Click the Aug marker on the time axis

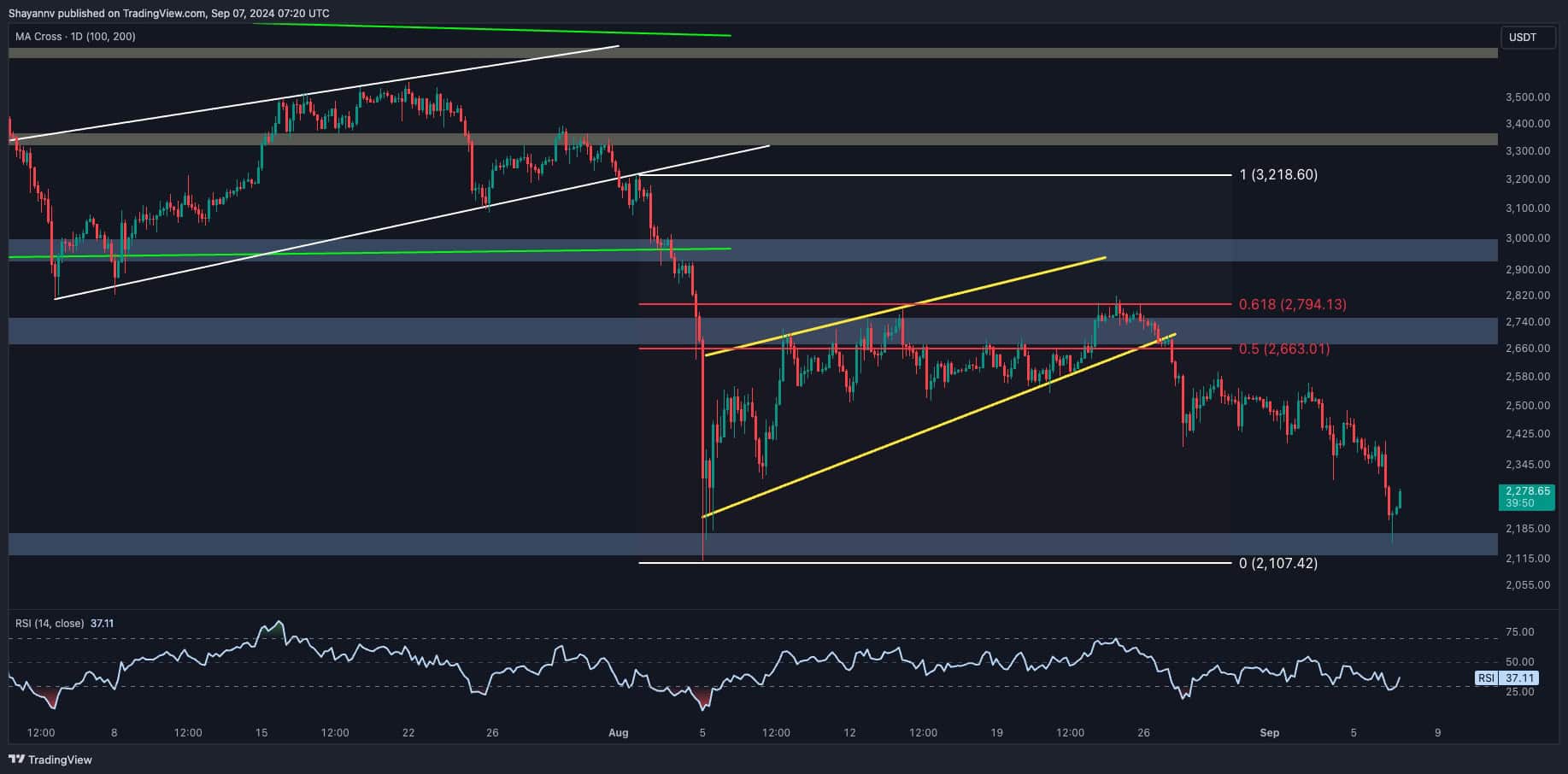click(x=618, y=733)
